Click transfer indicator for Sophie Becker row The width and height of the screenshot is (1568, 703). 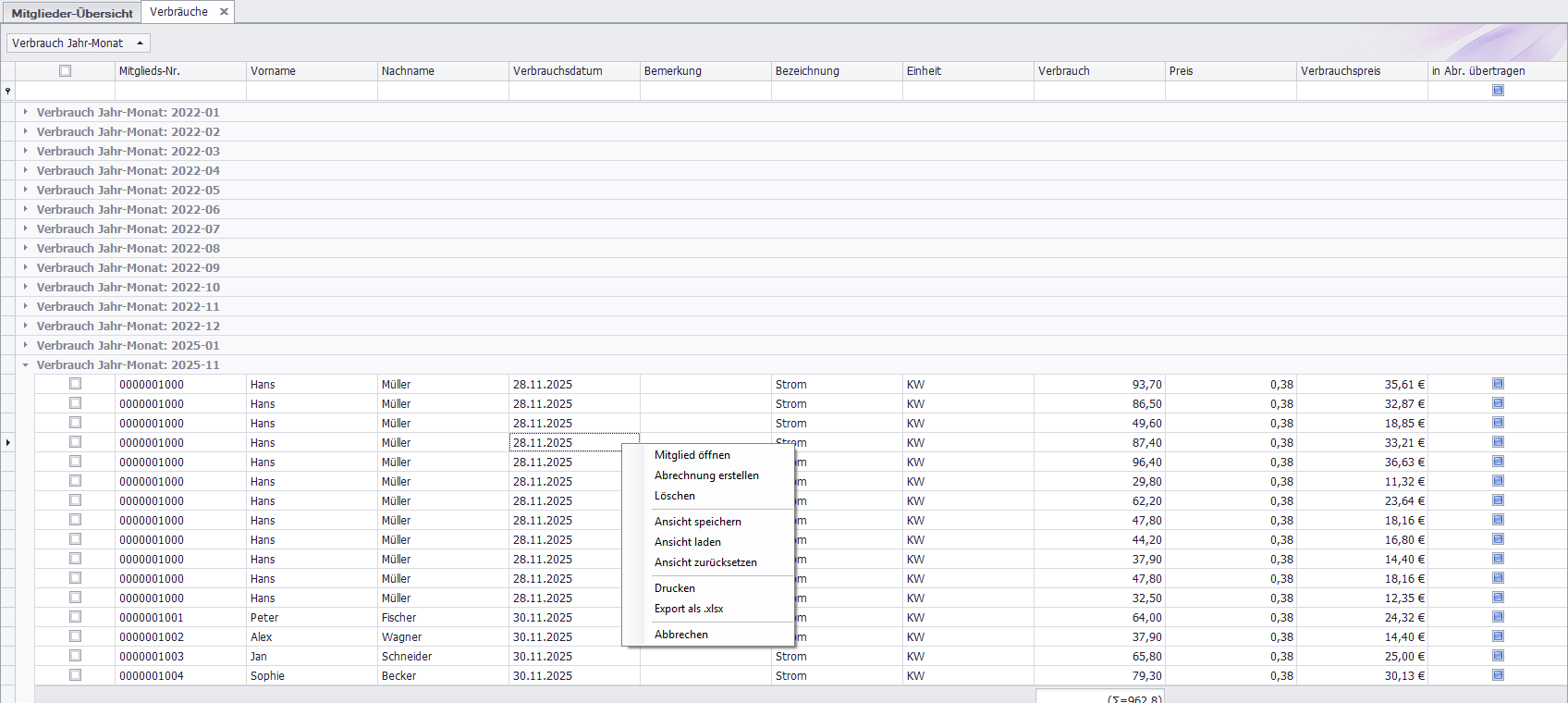coord(1498,675)
